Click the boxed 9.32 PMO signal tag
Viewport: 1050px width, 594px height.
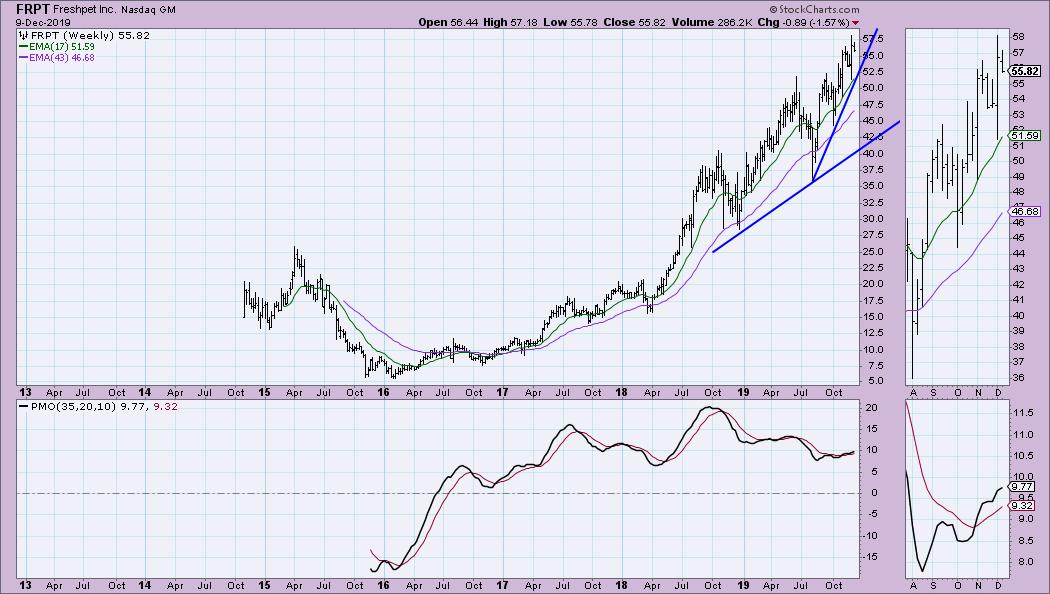coord(1022,506)
